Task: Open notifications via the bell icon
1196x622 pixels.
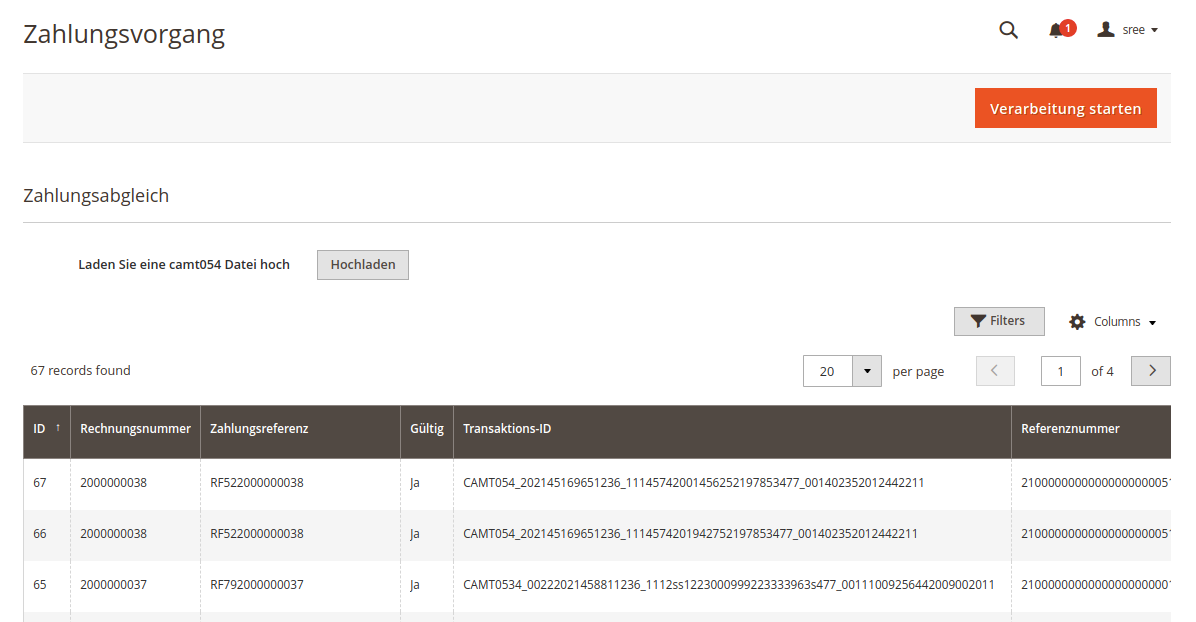Action: 1055,30
